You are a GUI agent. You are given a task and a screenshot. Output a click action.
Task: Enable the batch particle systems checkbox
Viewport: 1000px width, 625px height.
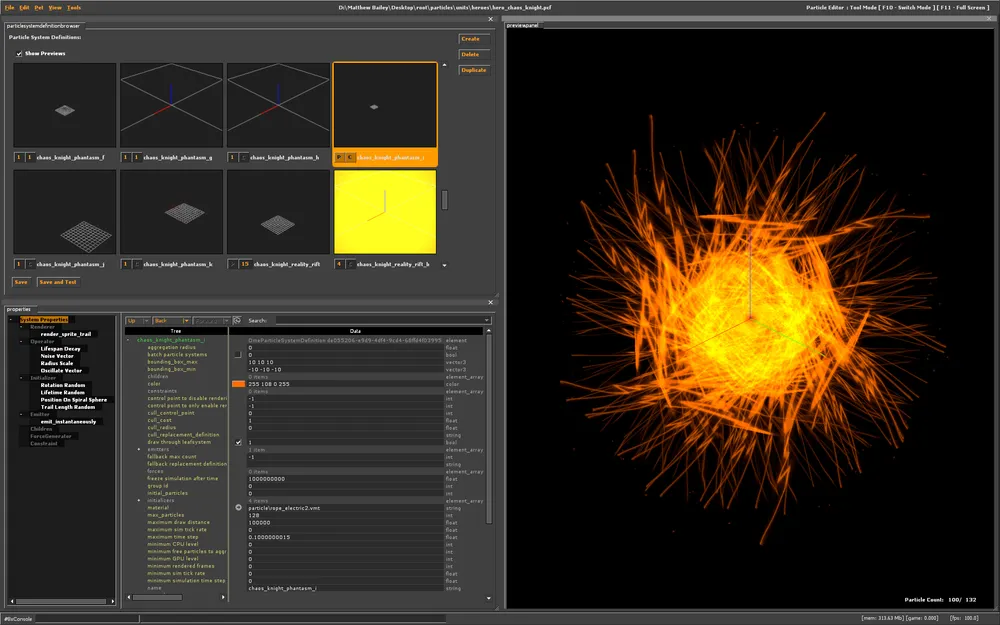click(238, 354)
